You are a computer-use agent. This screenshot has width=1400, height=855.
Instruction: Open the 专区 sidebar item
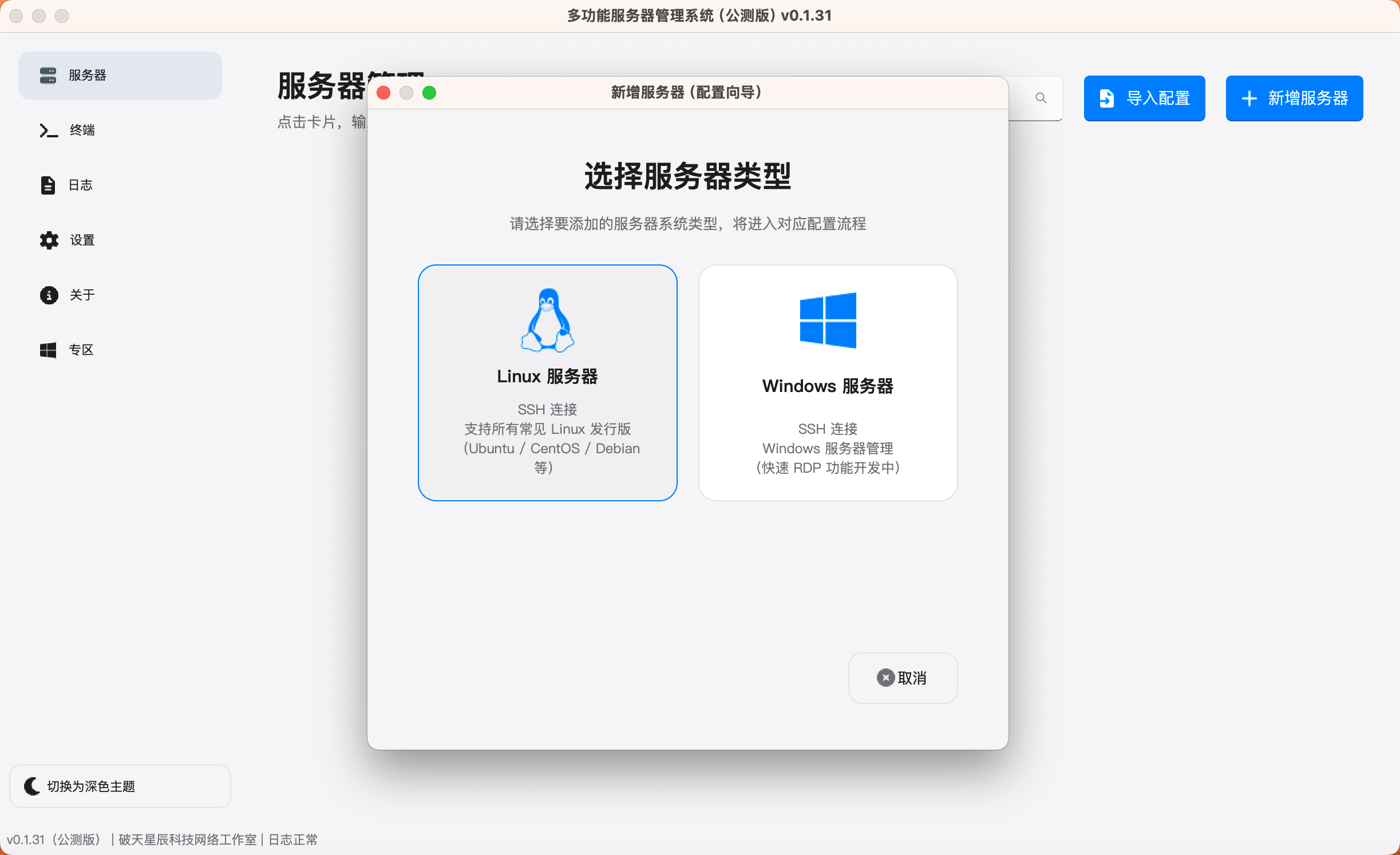click(120, 350)
